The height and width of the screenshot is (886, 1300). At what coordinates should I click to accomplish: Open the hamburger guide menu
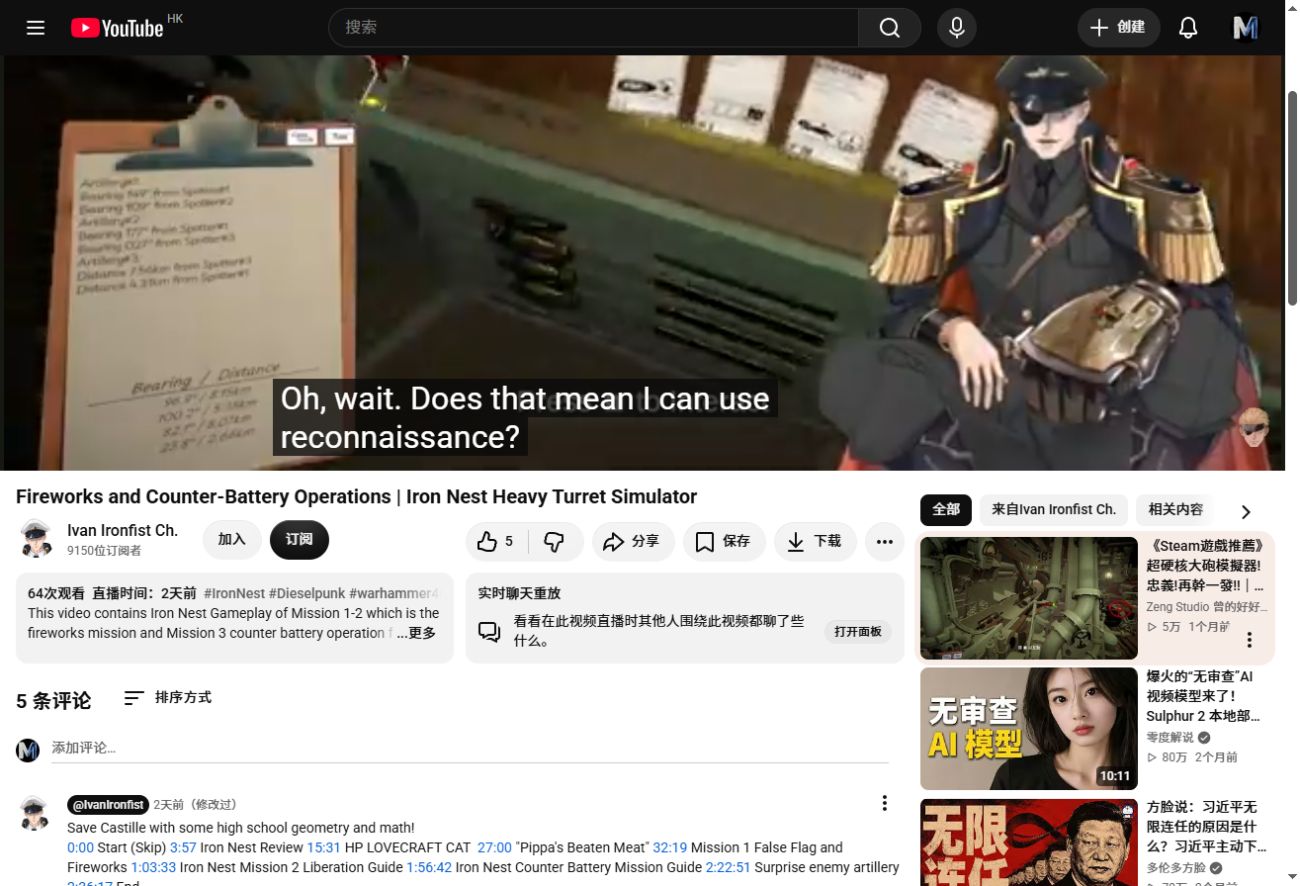[x=36, y=28]
